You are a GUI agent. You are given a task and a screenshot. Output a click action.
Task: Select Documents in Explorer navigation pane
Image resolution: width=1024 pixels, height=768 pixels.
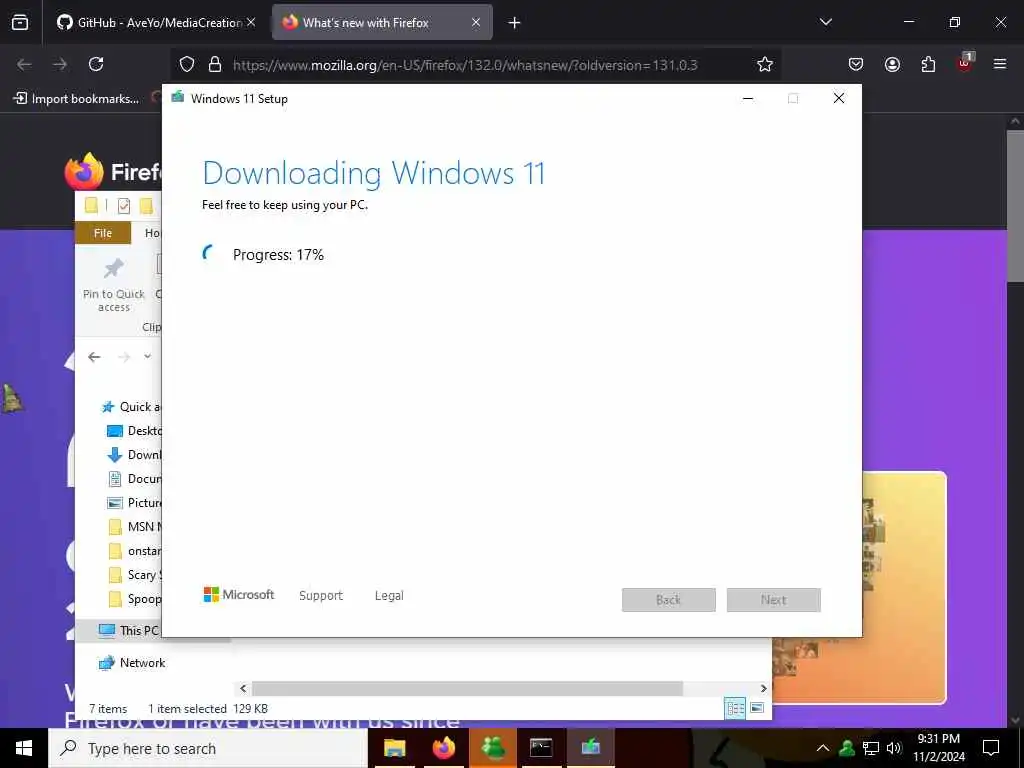(x=134, y=479)
